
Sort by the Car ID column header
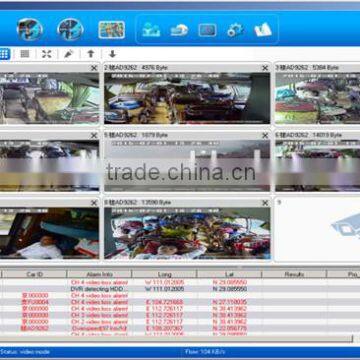[x=35, y=274]
